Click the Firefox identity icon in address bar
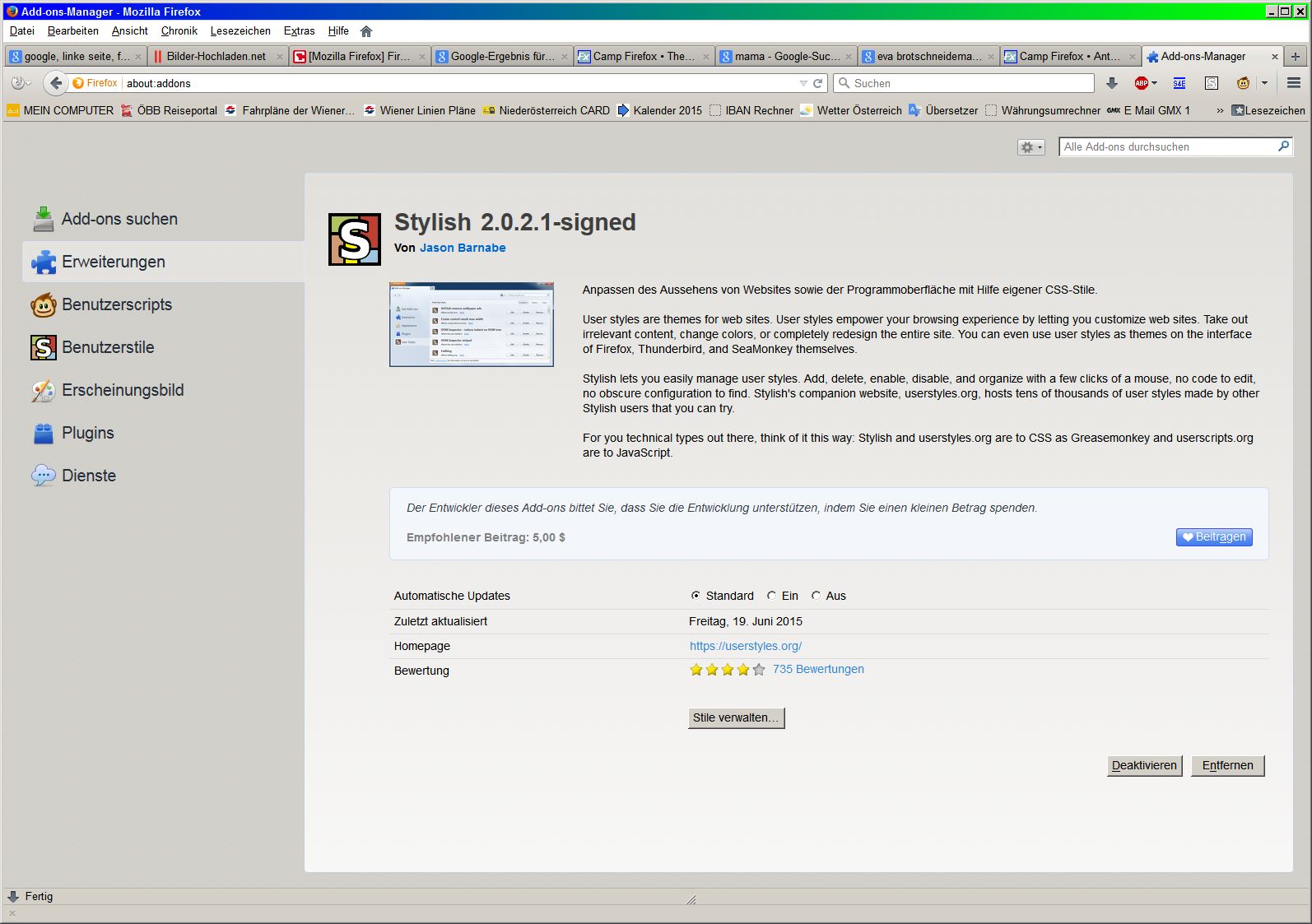The image size is (1312, 924). click(x=95, y=83)
